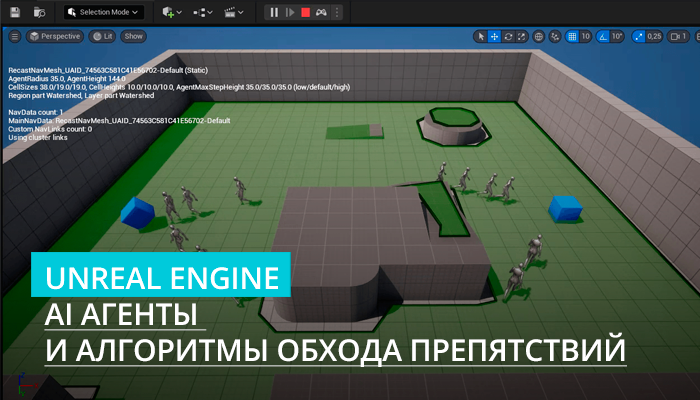Select the octagonal platform
The image size is (700, 400).
pos(454,125)
